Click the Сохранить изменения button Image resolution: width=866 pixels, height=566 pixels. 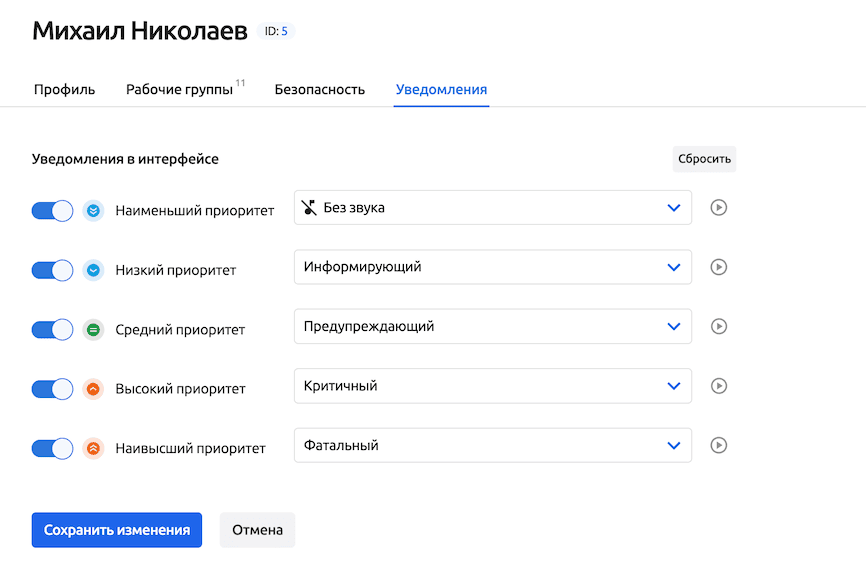(116, 530)
